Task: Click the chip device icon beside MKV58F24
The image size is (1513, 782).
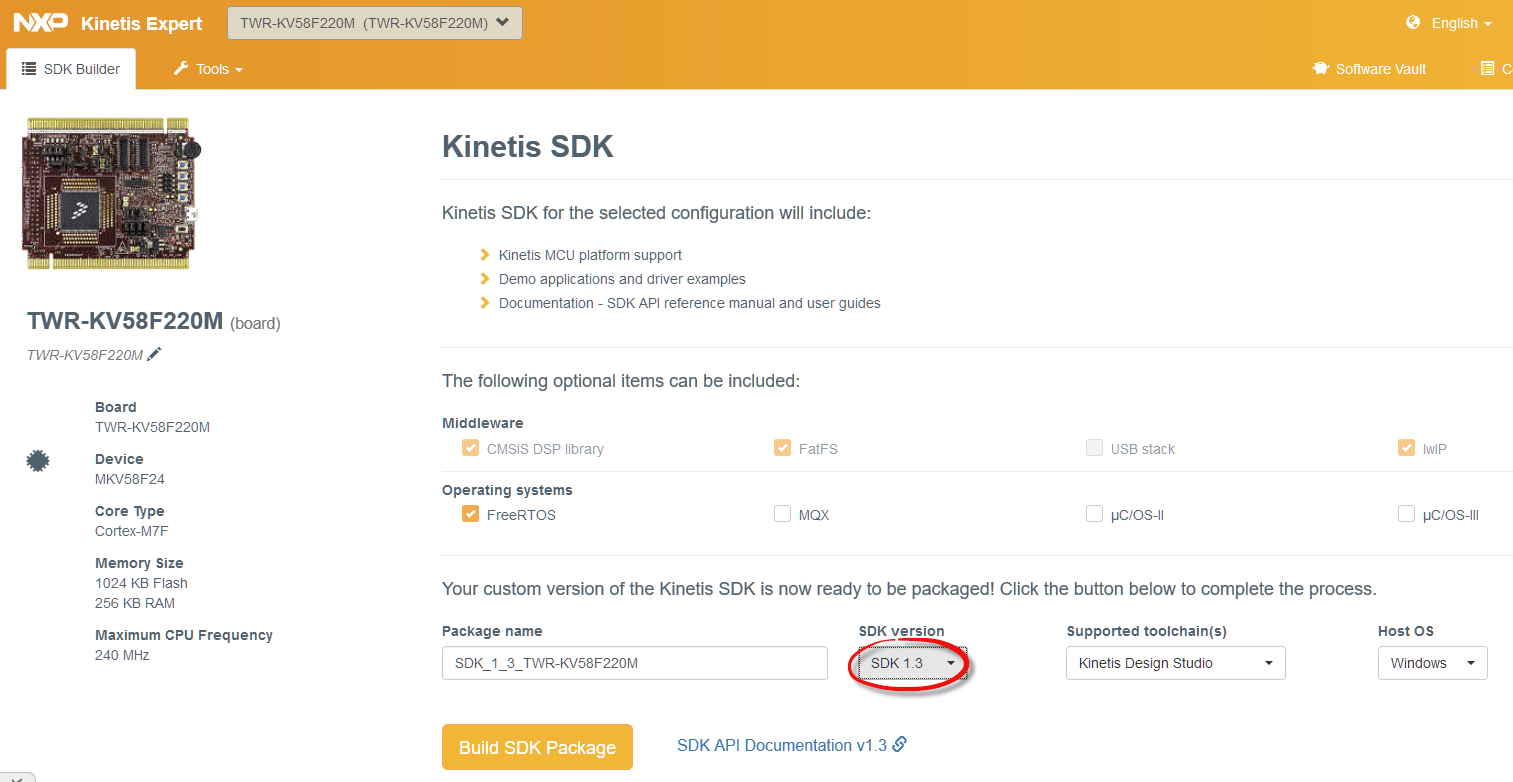Action: click(x=38, y=460)
